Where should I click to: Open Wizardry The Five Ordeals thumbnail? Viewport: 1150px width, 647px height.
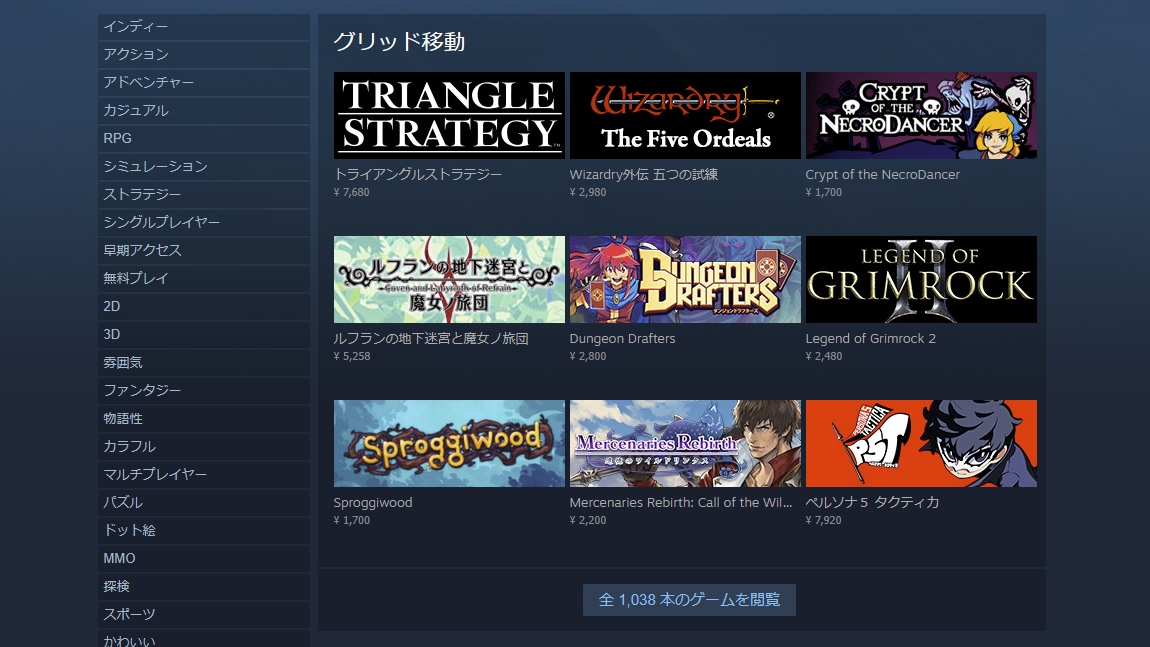[x=685, y=115]
